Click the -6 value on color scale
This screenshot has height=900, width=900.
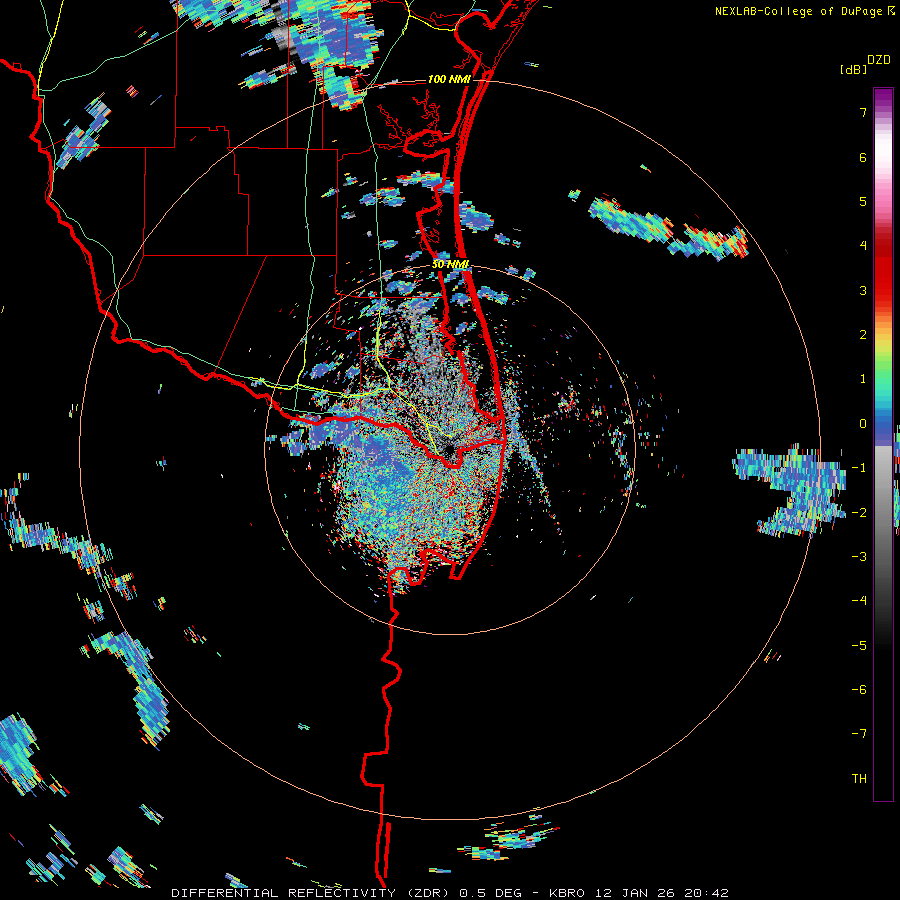tap(859, 690)
